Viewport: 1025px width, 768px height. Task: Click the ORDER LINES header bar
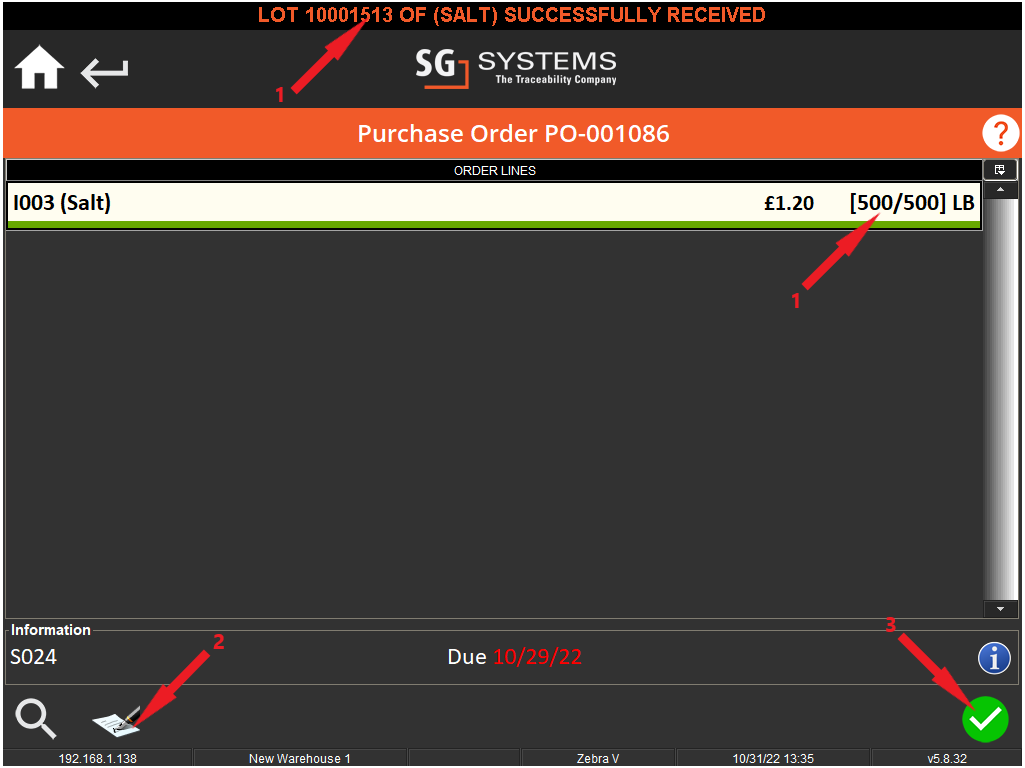tap(495, 170)
